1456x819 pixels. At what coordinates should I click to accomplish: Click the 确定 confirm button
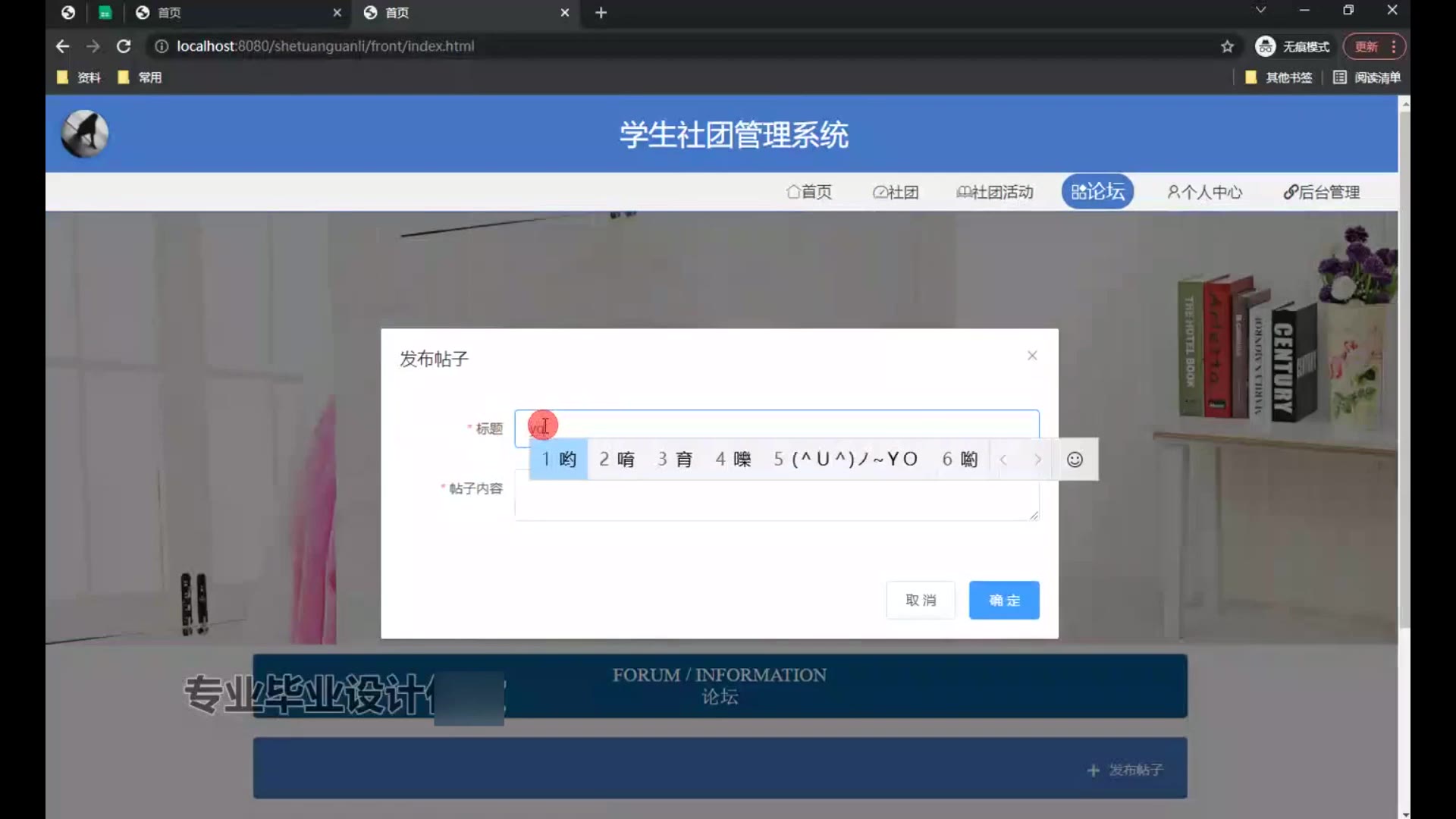pos(1004,601)
